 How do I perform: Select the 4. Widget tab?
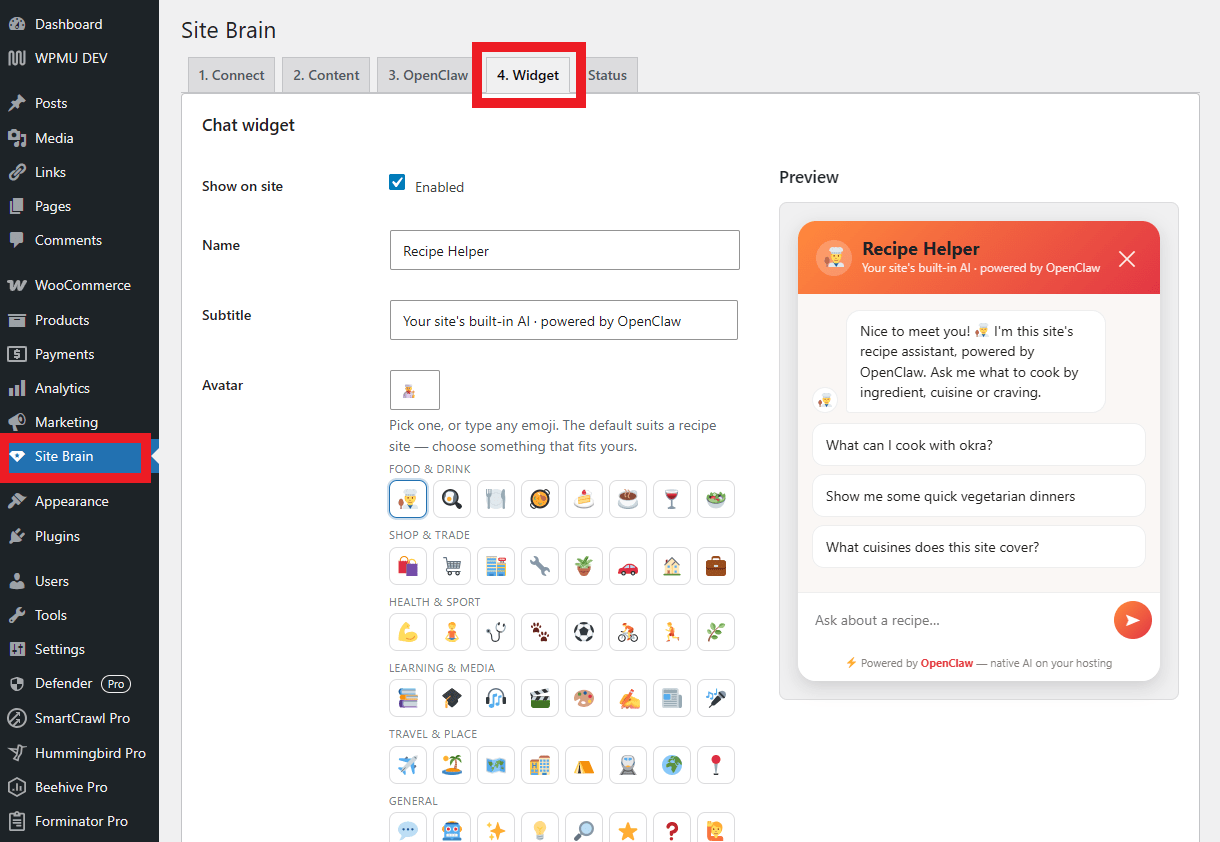click(x=528, y=75)
